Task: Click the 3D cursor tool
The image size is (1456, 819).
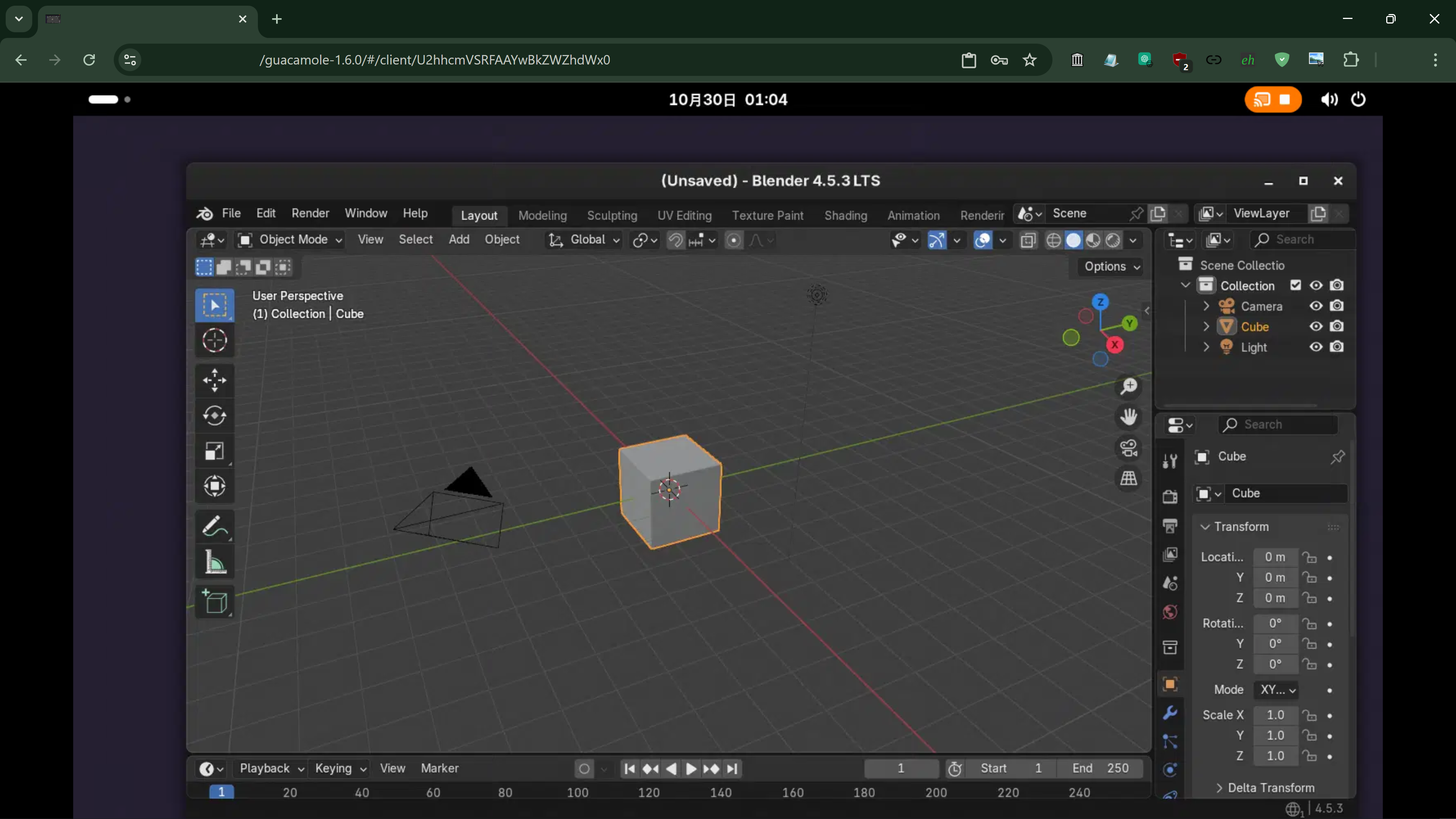Action: click(x=214, y=340)
